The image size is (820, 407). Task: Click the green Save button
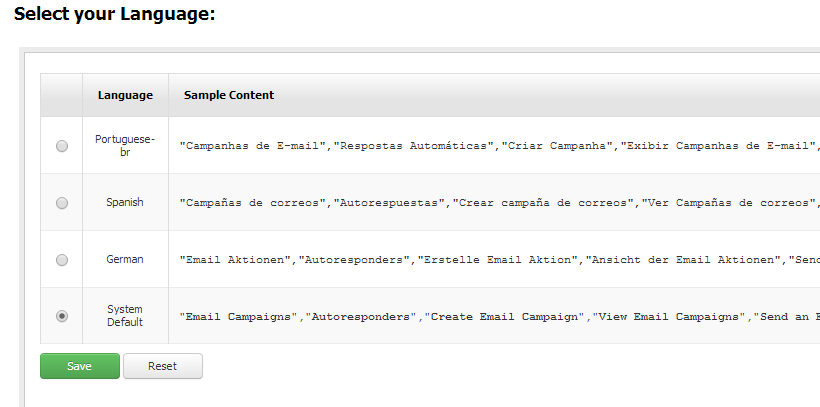click(80, 366)
